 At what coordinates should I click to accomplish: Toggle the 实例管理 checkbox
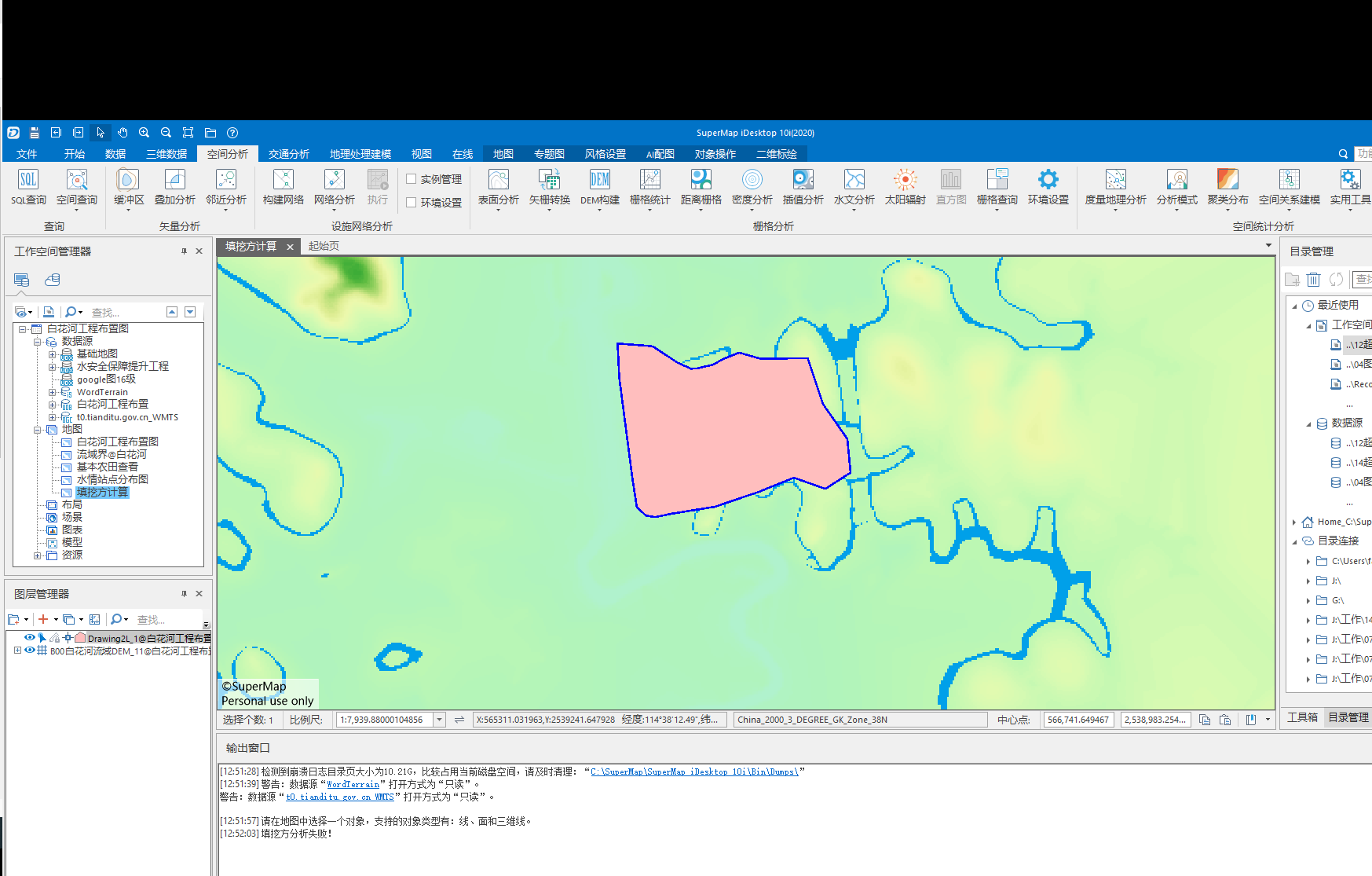coord(411,179)
